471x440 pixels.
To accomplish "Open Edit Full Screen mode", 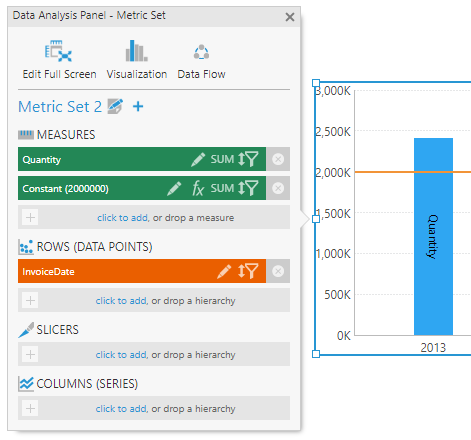I will coord(59,60).
